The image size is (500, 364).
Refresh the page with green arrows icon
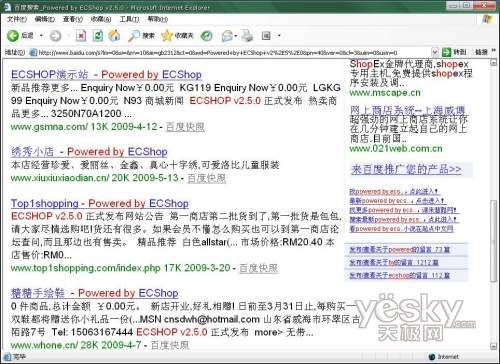[x=97, y=36]
